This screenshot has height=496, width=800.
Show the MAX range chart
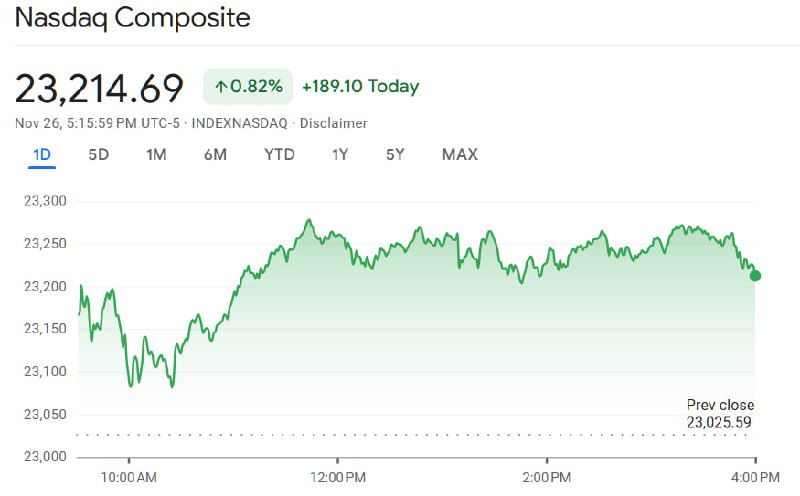pos(460,155)
